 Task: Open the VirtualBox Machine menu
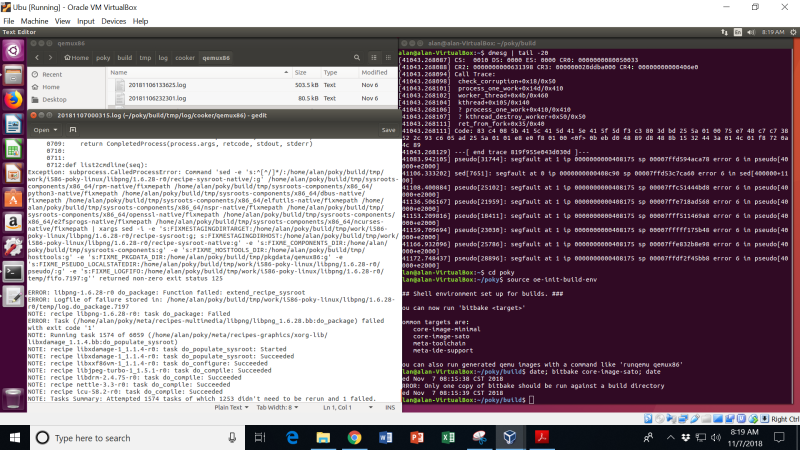pos(34,21)
